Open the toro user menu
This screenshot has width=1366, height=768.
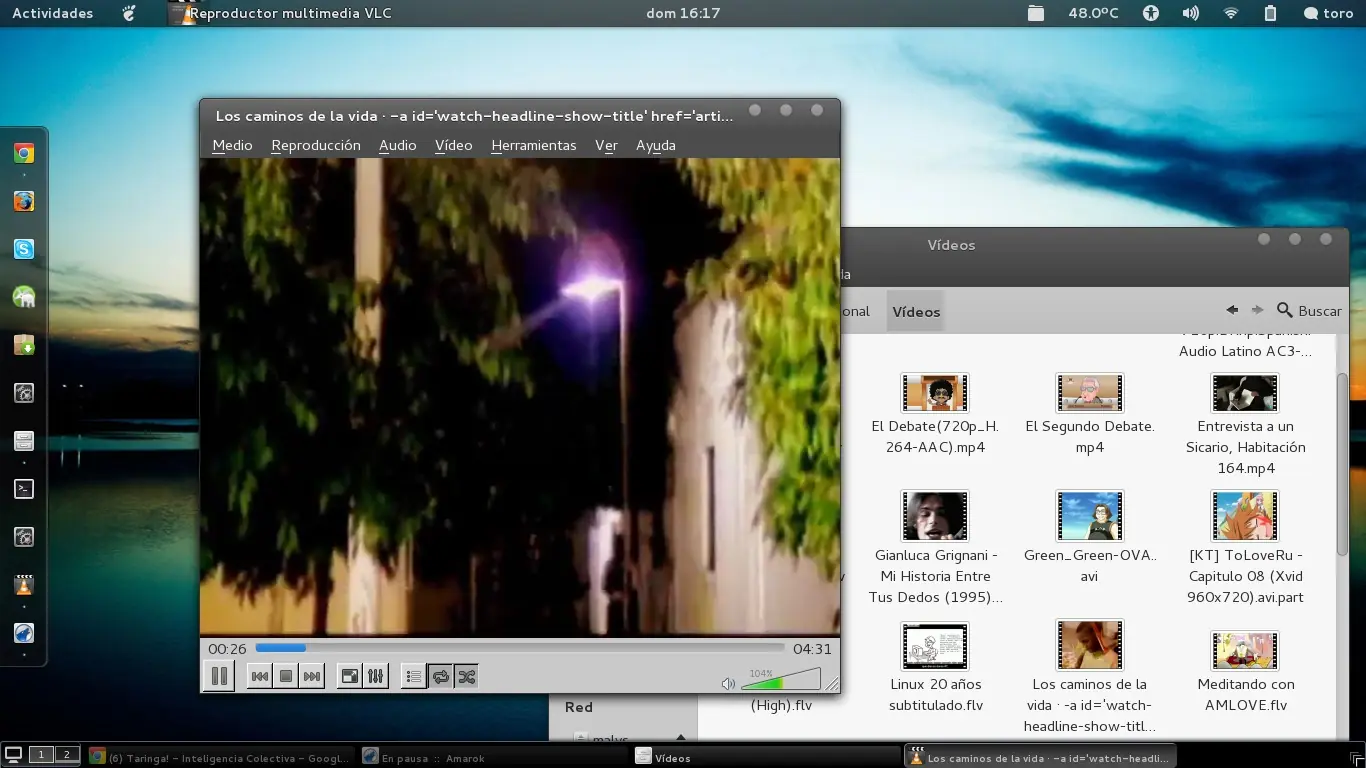pos(1328,13)
